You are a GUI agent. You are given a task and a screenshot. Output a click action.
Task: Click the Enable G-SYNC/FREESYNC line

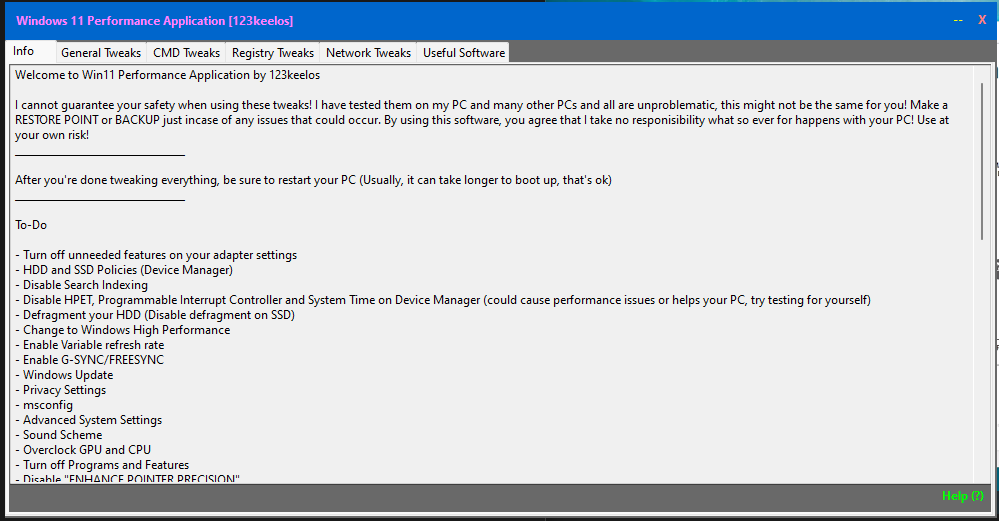click(x=90, y=360)
